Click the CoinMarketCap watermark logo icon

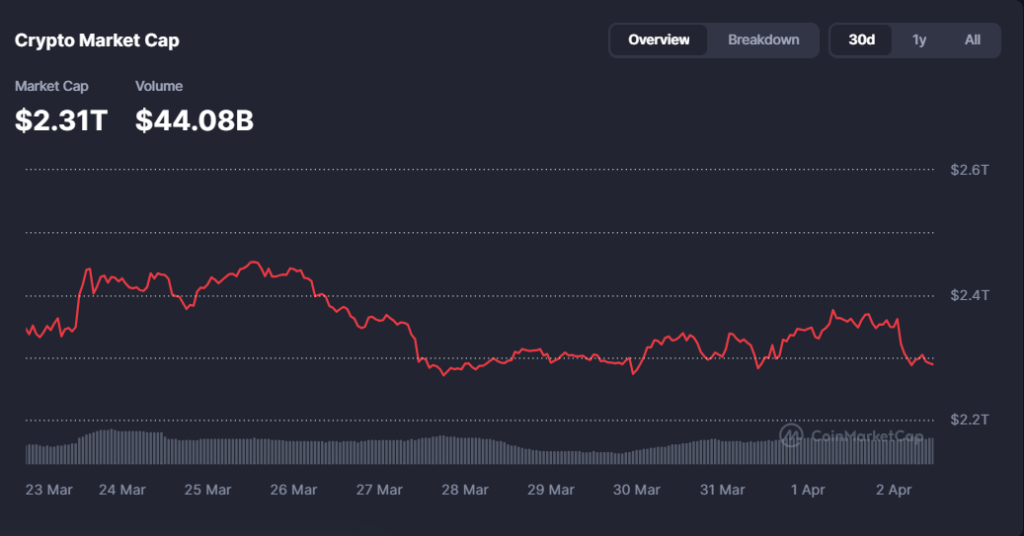pos(792,434)
